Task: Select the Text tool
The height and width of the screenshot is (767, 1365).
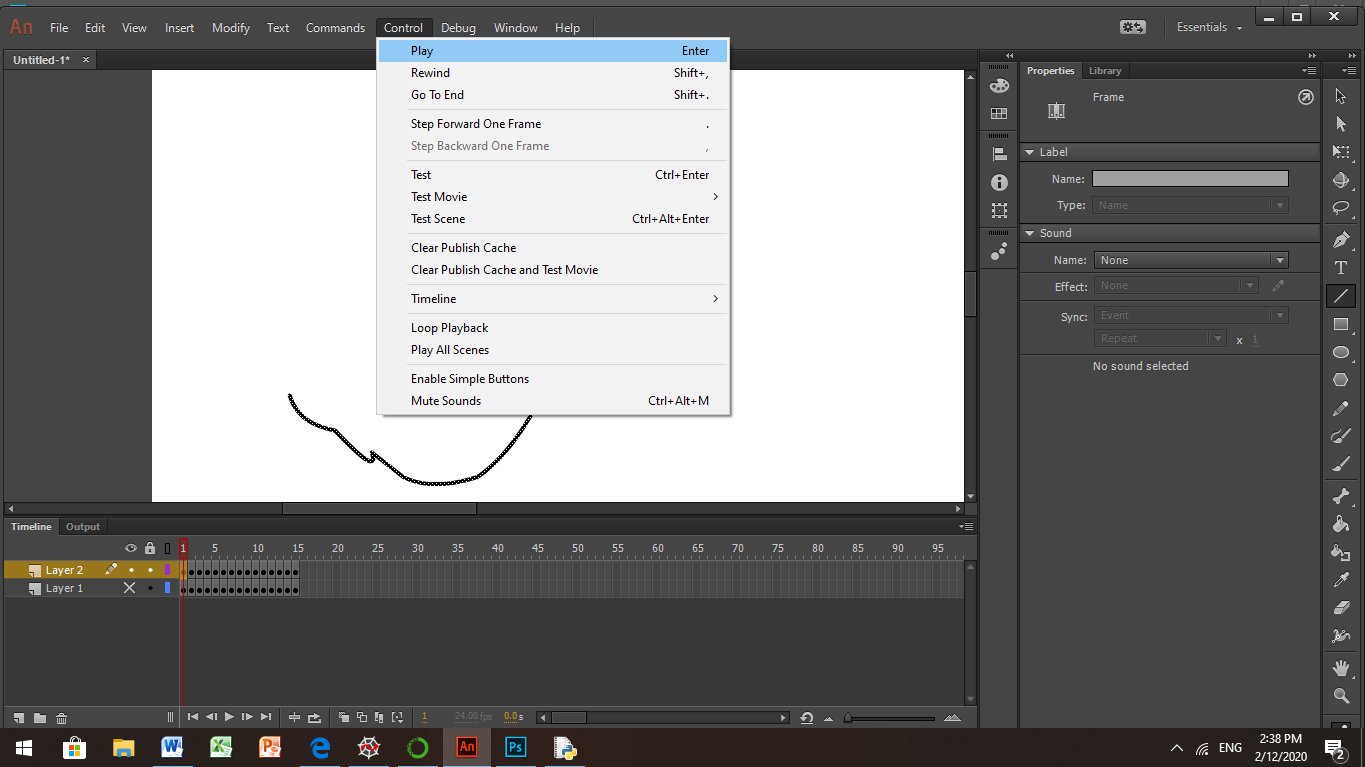Action: click(1341, 268)
